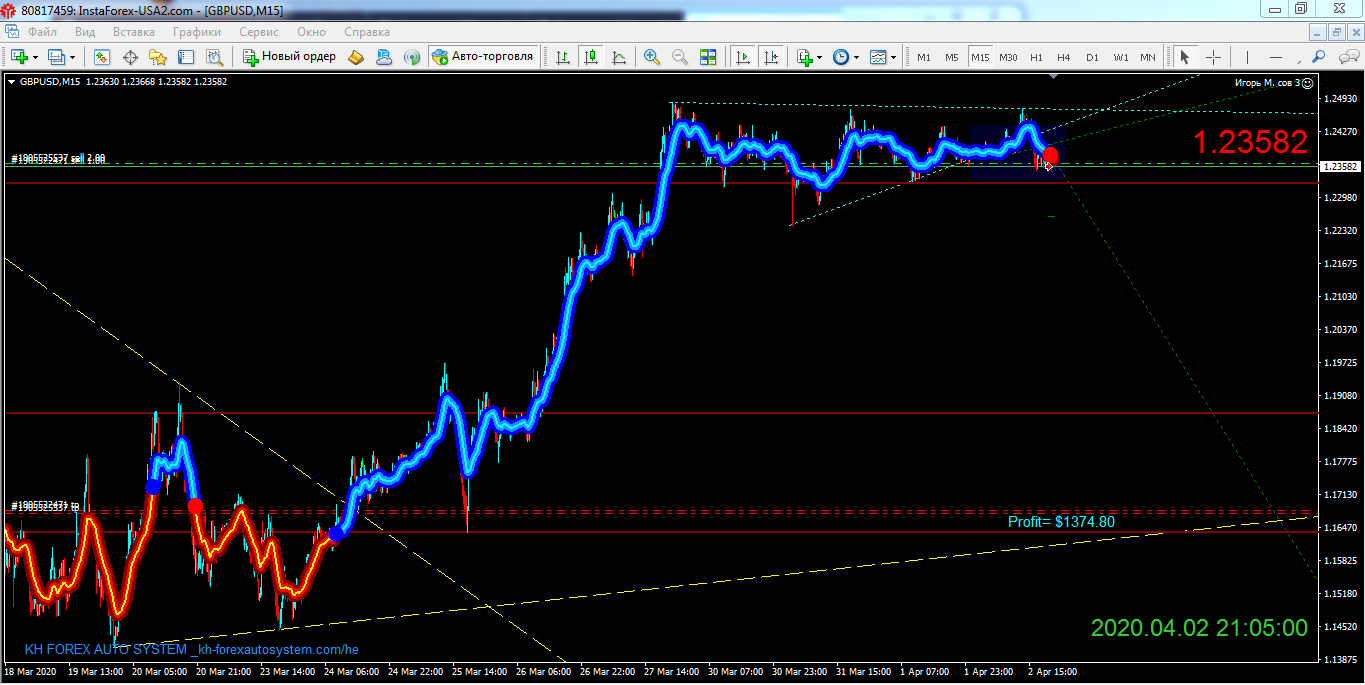Click the Новый ордер button
This screenshot has width=1365, height=685.
click(x=291, y=57)
